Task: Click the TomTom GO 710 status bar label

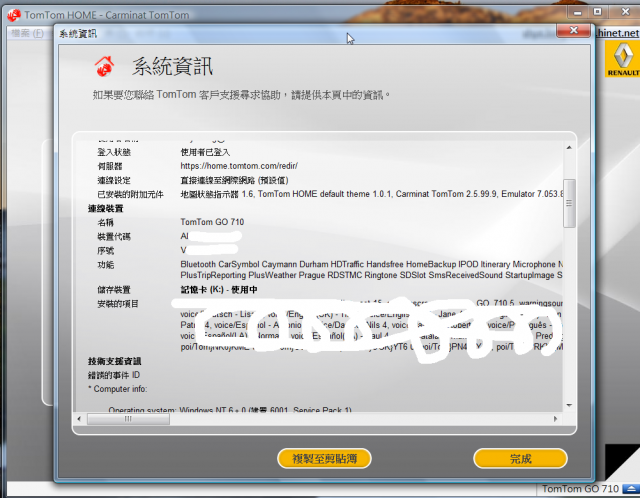Action: coord(580,489)
